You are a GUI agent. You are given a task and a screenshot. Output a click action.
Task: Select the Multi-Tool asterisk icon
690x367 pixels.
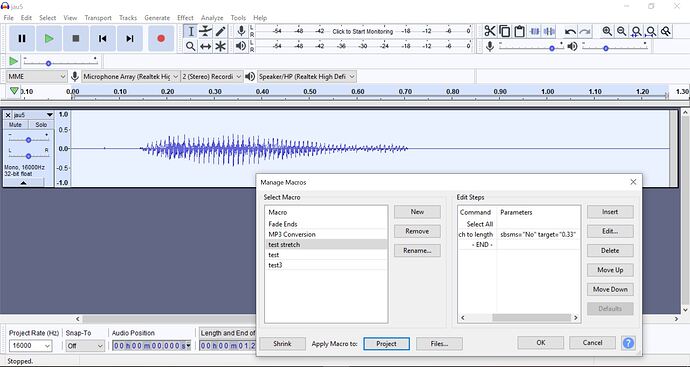click(220, 46)
